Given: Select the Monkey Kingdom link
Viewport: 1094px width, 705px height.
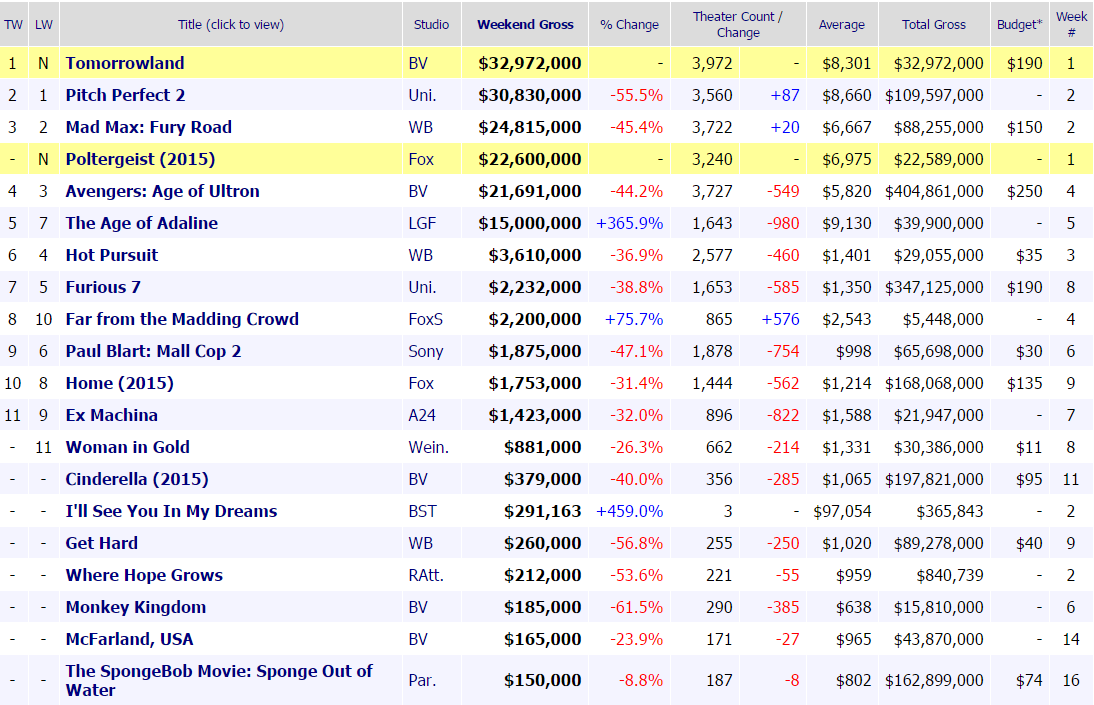Looking at the screenshot, I should click(136, 607).
